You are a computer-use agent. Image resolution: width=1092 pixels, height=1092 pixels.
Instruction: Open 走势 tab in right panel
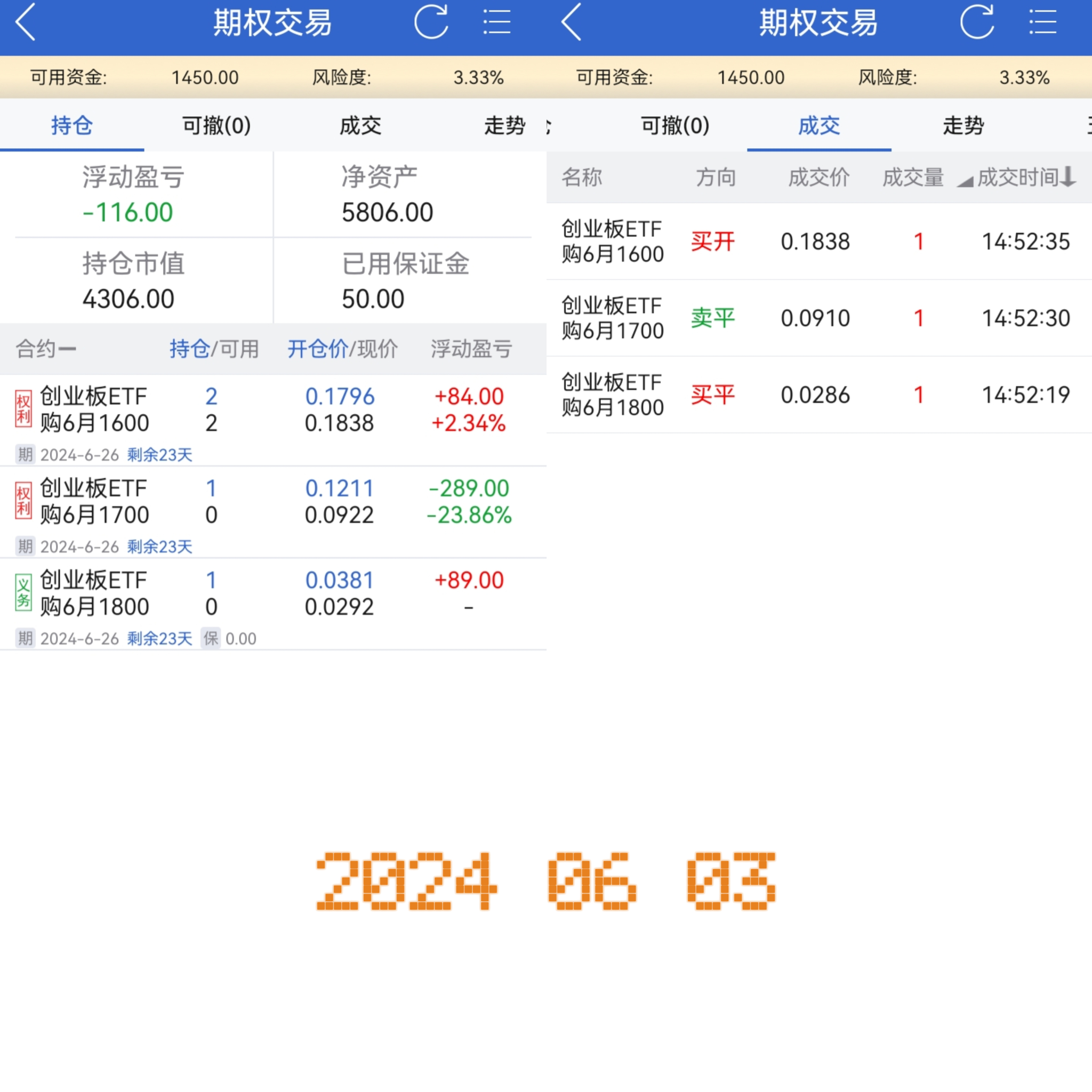click(x=963, y=125)
